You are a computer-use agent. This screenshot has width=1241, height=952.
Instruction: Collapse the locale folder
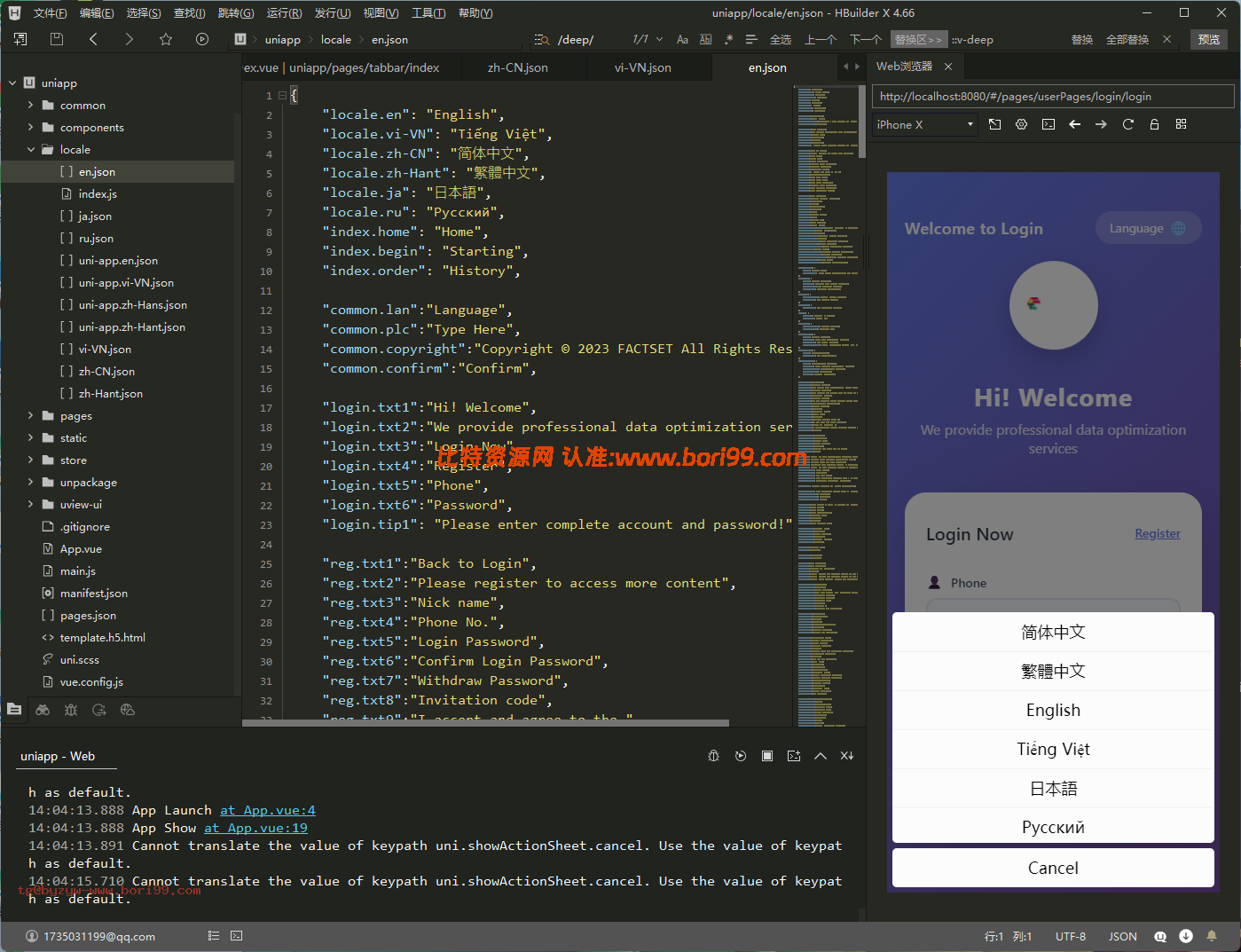(x=31, y=150)
